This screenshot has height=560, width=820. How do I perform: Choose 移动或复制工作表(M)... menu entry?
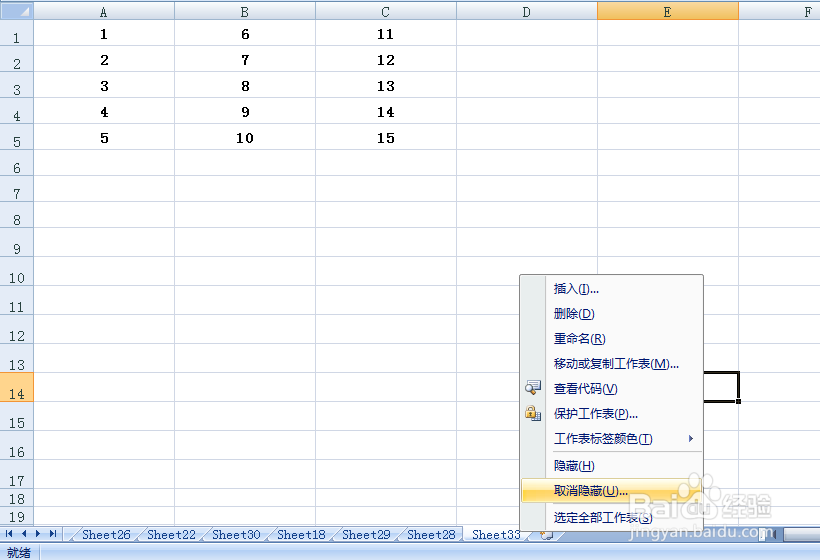click(612, 364)
